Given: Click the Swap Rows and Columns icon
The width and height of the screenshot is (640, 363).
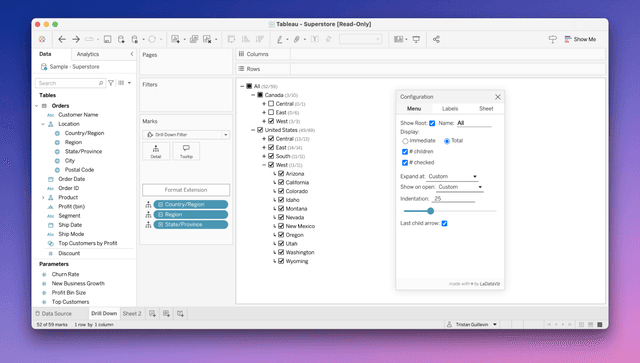Looking at the screenshot, I should [x=231, y=39].
